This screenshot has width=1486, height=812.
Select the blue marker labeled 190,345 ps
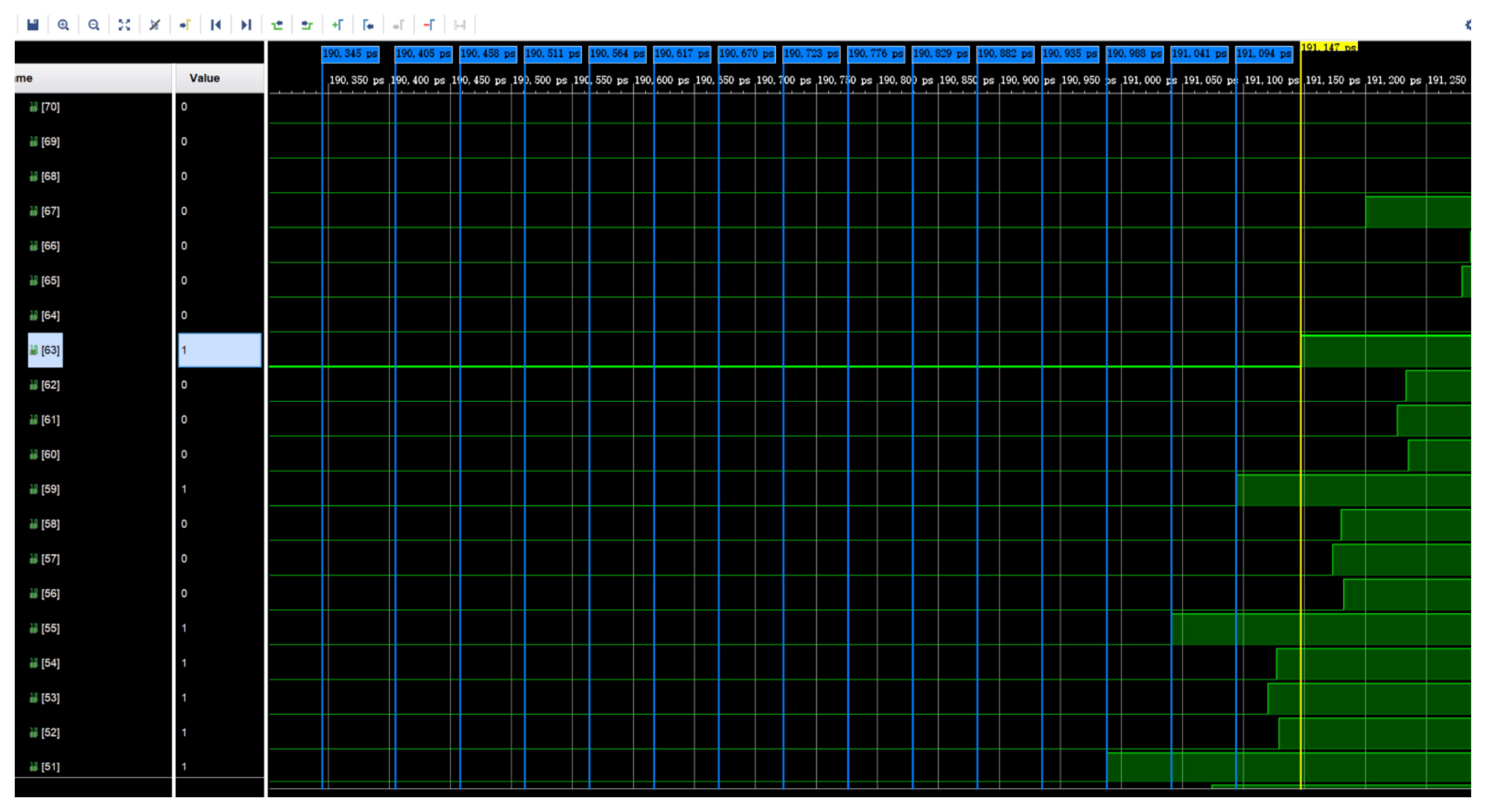tap(350, 54)
